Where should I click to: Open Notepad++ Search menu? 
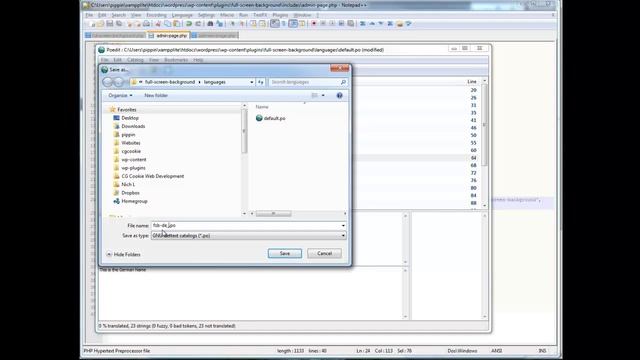click(x=118, y=15)
